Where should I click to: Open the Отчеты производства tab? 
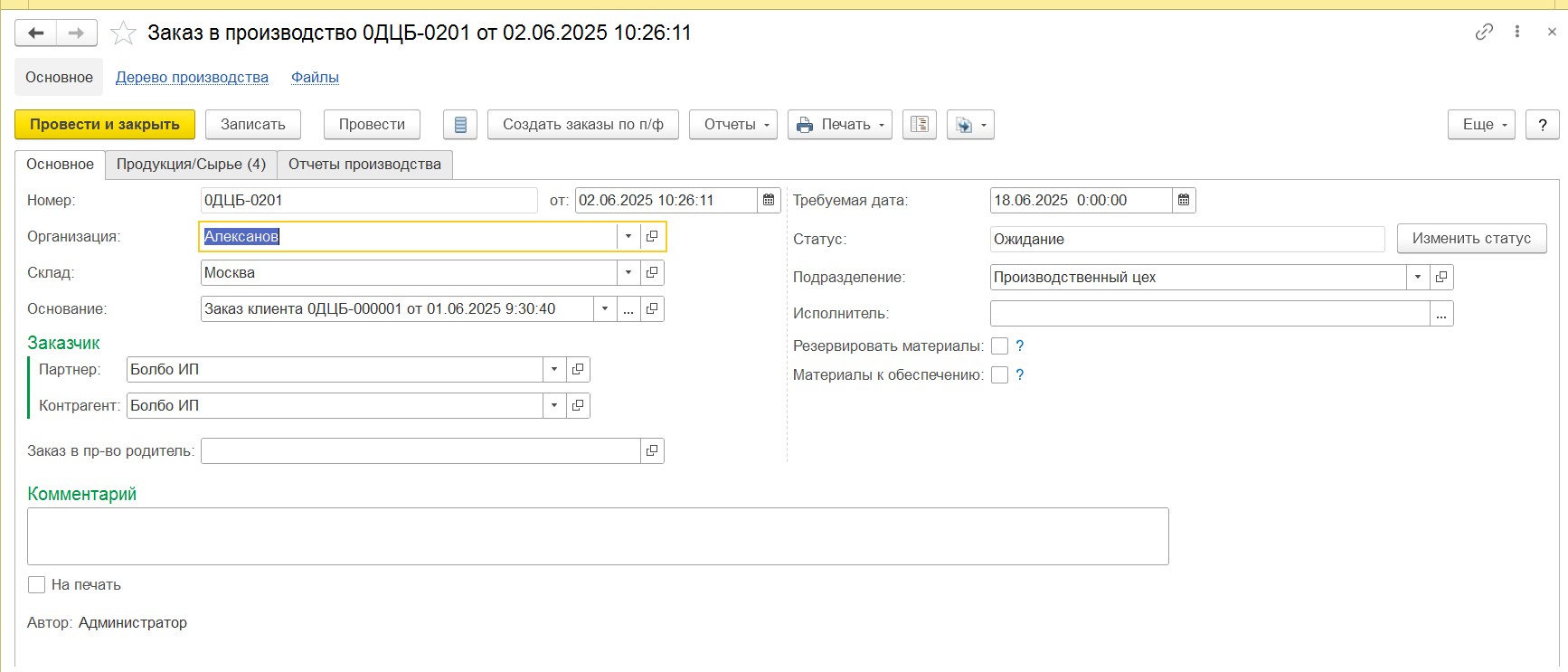[364, 165]
